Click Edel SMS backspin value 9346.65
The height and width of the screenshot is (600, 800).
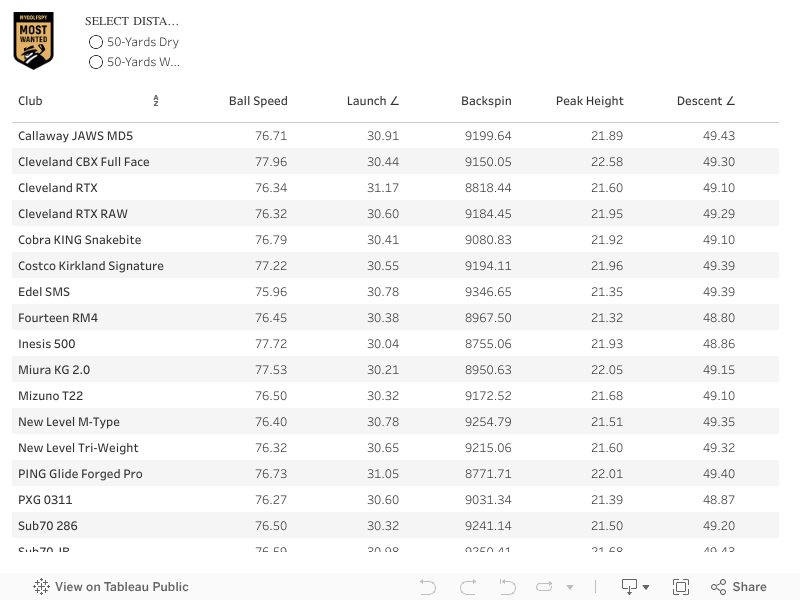pyautogui.click(x=488, y=292)
